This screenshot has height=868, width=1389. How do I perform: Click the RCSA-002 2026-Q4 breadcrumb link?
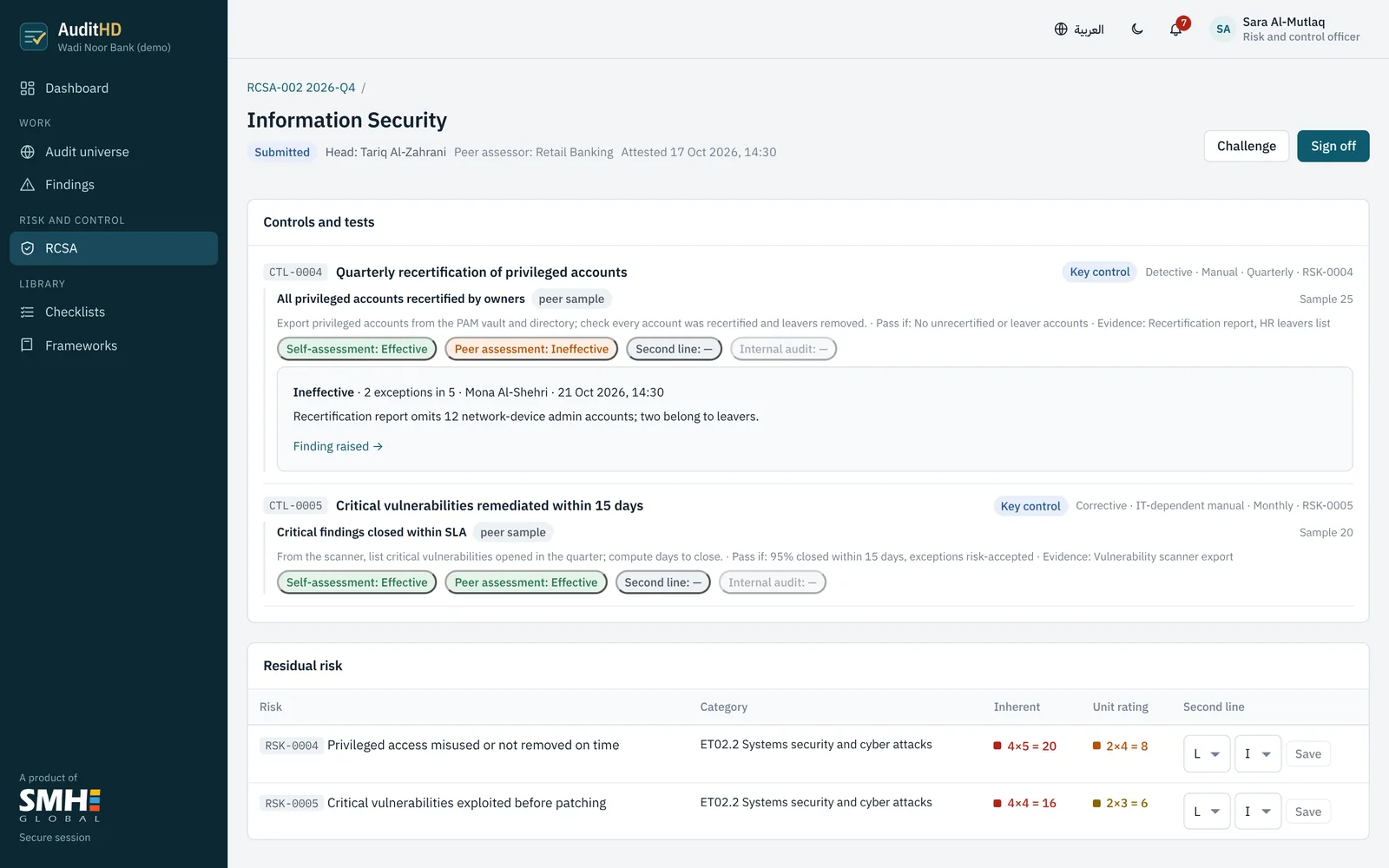[301, 88]
